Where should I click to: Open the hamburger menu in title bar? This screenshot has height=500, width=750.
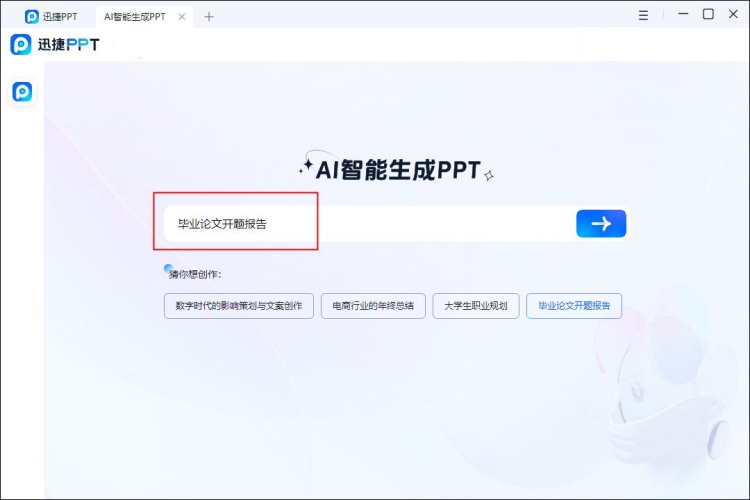click(643, 15)
